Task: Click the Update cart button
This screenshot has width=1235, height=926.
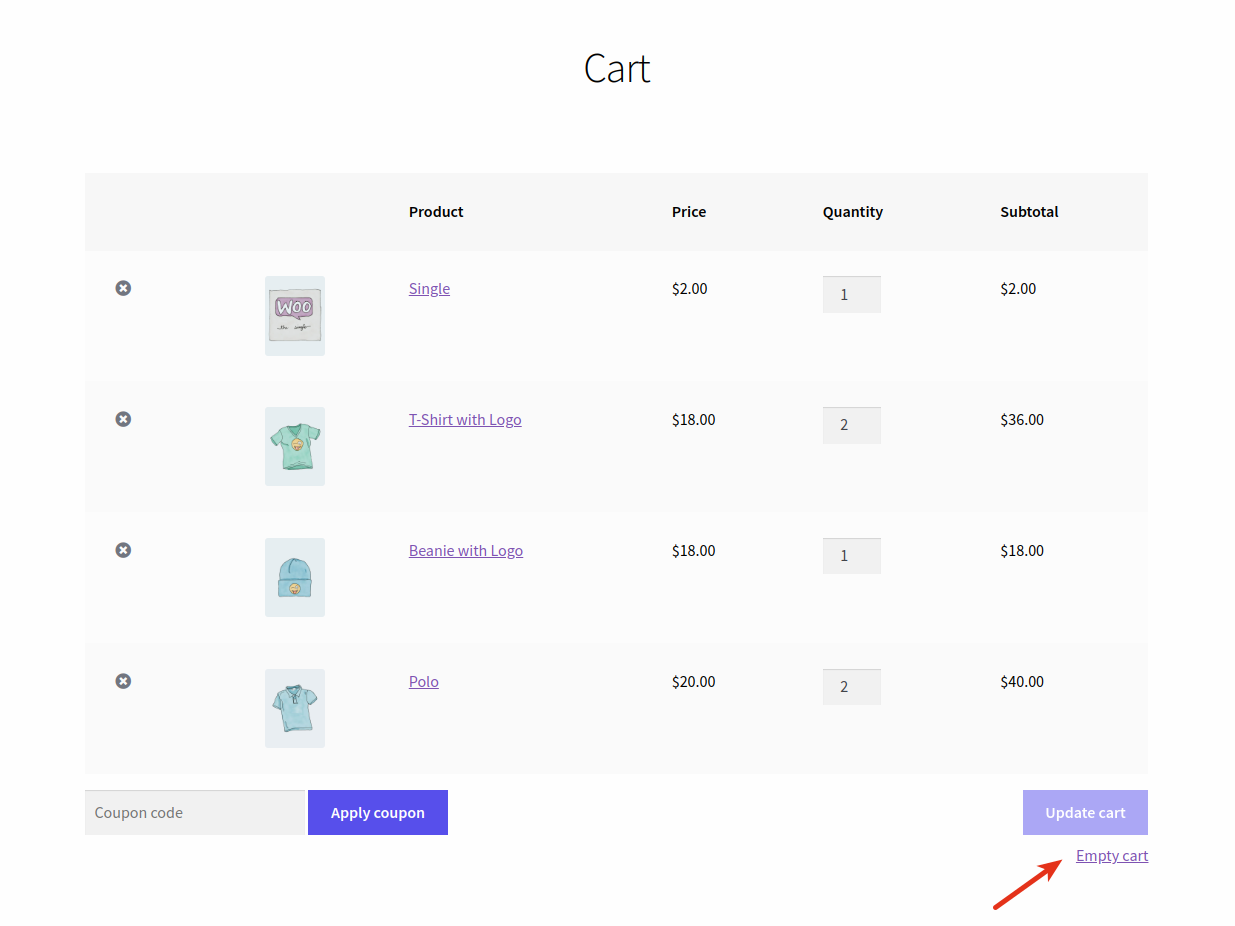Action: coord(1085,812)
